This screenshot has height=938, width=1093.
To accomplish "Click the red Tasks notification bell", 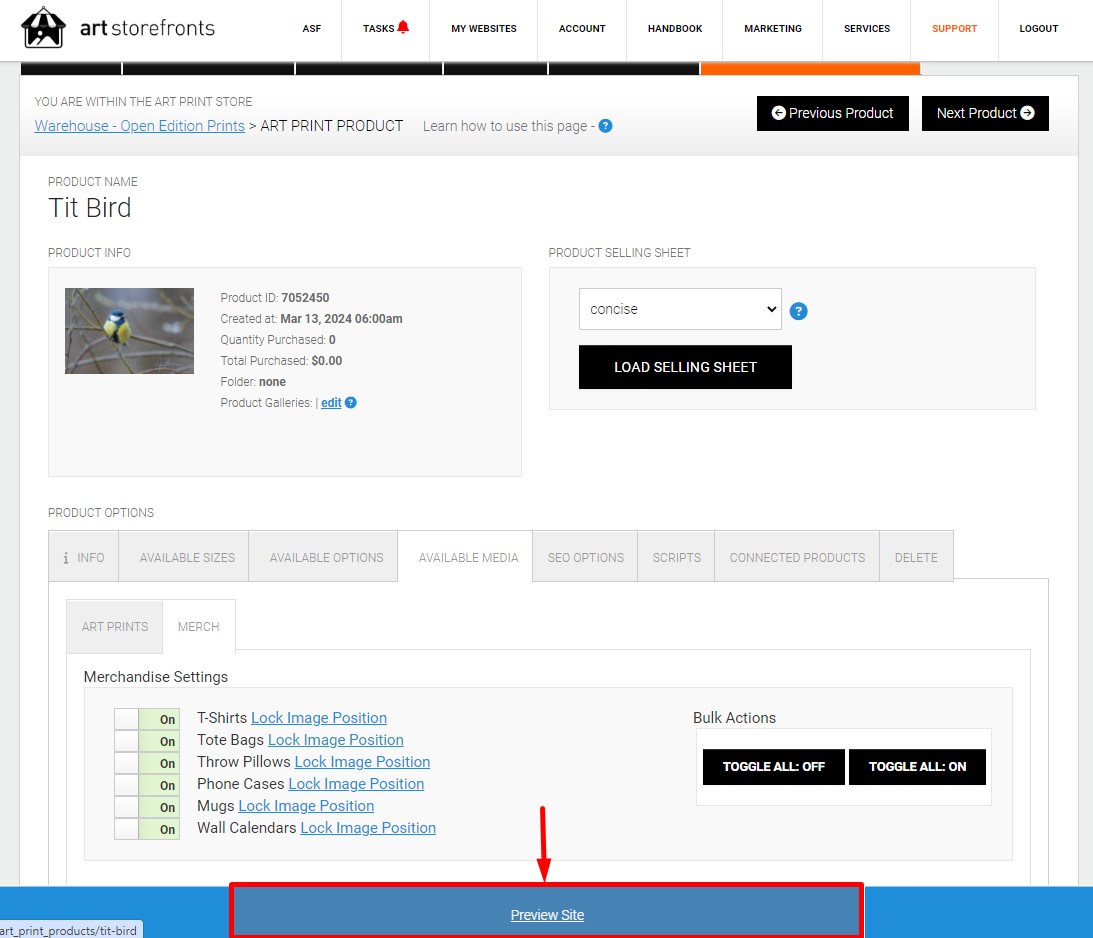I will (403, 27).
